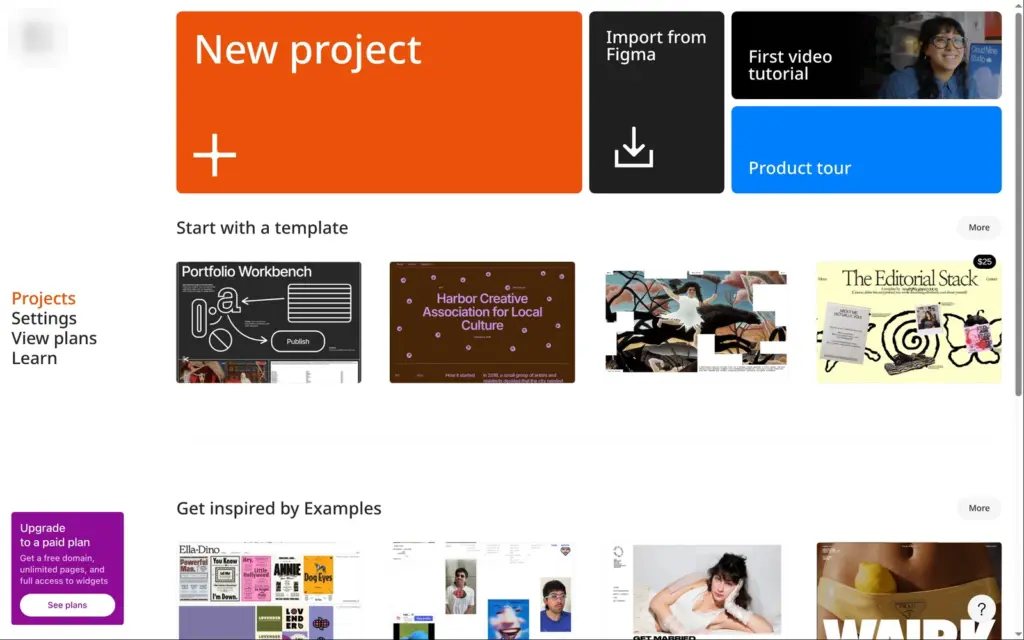Select Projects in the sidebar
Image resolution: width=1024 pixels, height=640 pixels.
click(44, 298)
